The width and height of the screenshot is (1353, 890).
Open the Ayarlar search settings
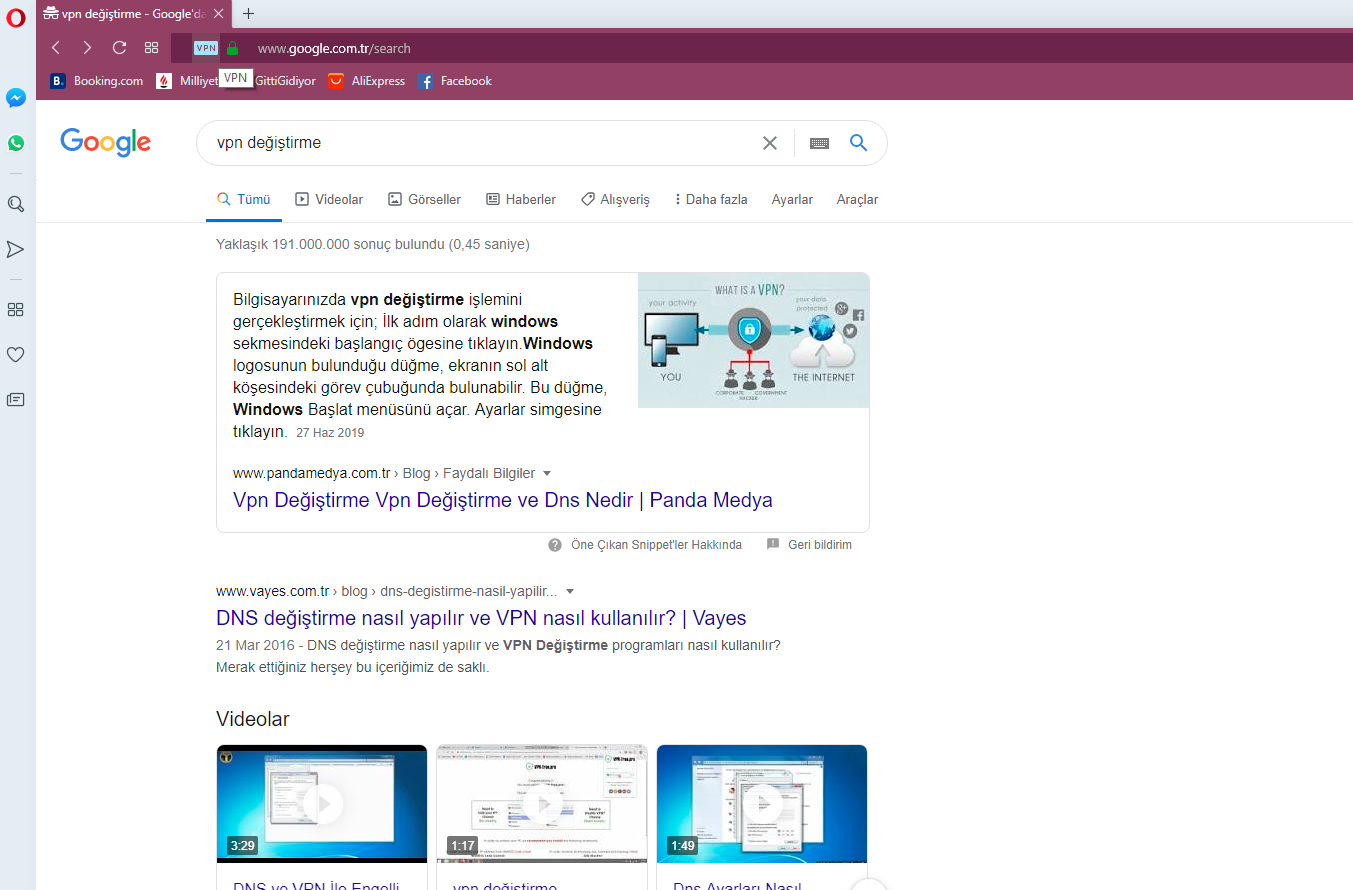pyautogui.click(x=792, y=200)
